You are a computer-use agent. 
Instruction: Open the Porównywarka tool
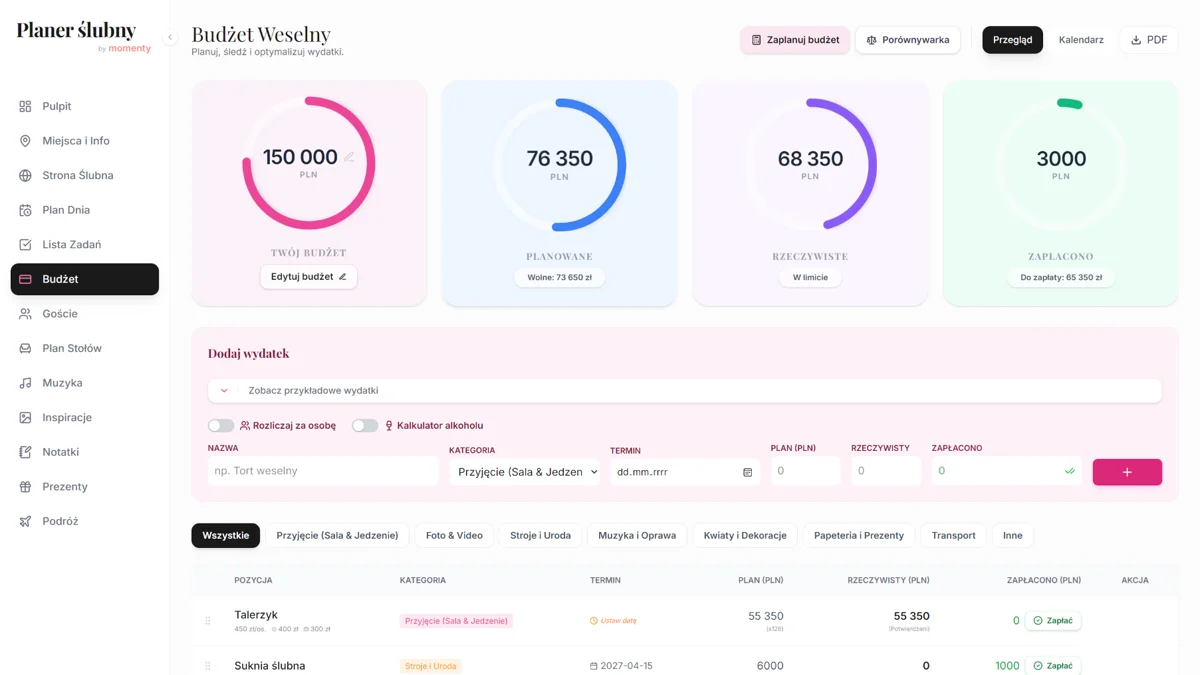point(907,40)
